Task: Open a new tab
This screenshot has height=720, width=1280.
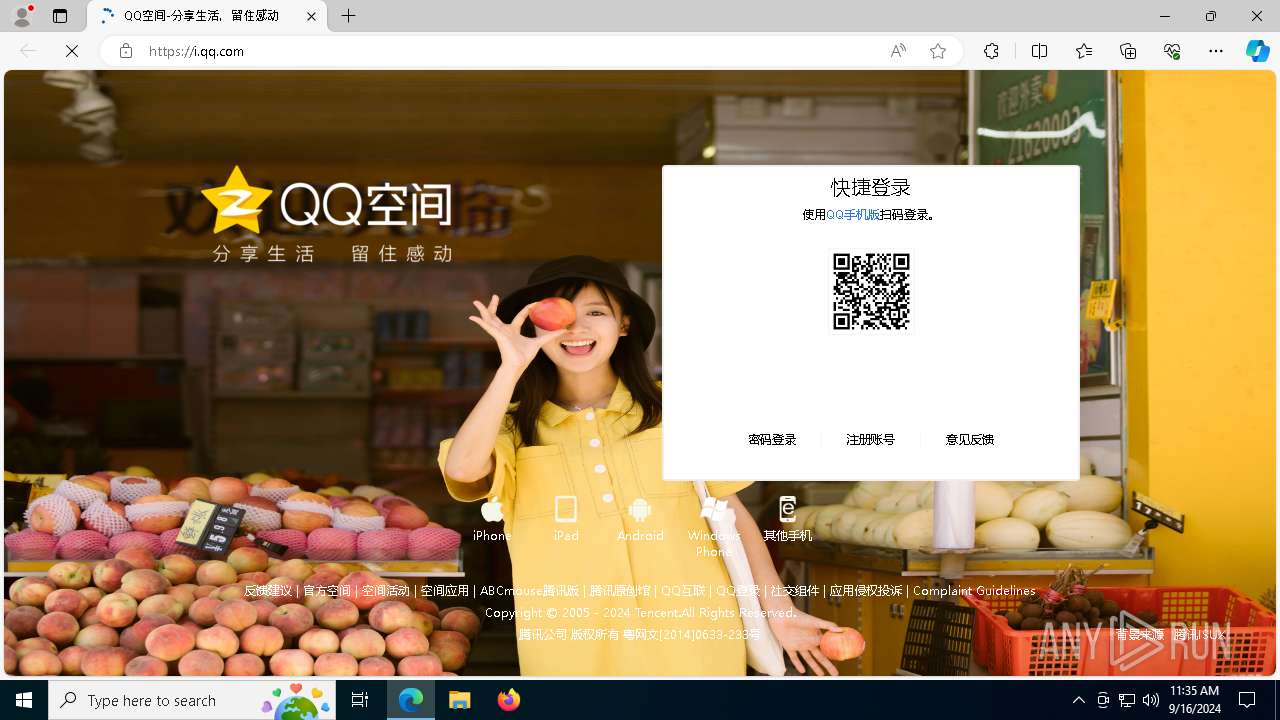Action: click(348, 16)
